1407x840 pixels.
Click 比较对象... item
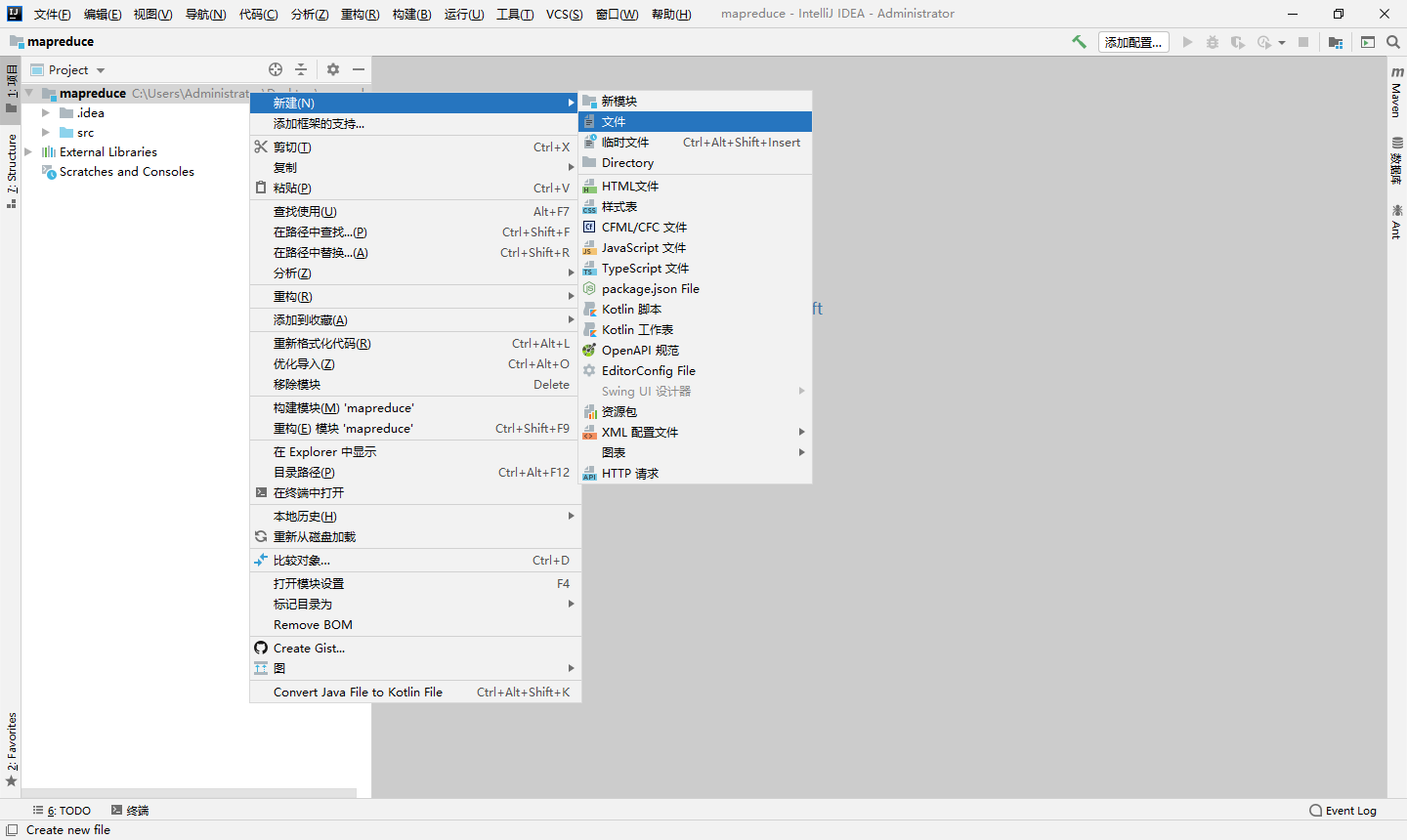click(415, 560)
